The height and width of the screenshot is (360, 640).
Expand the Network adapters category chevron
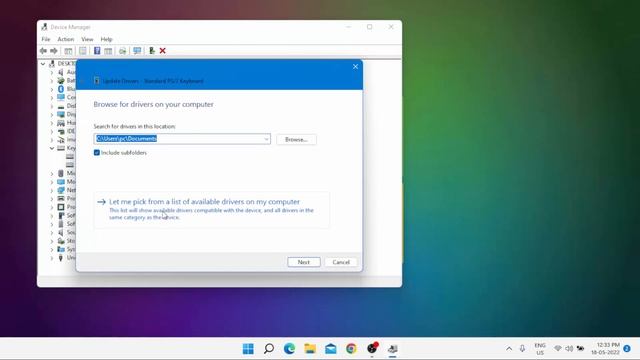pos(52,190)
